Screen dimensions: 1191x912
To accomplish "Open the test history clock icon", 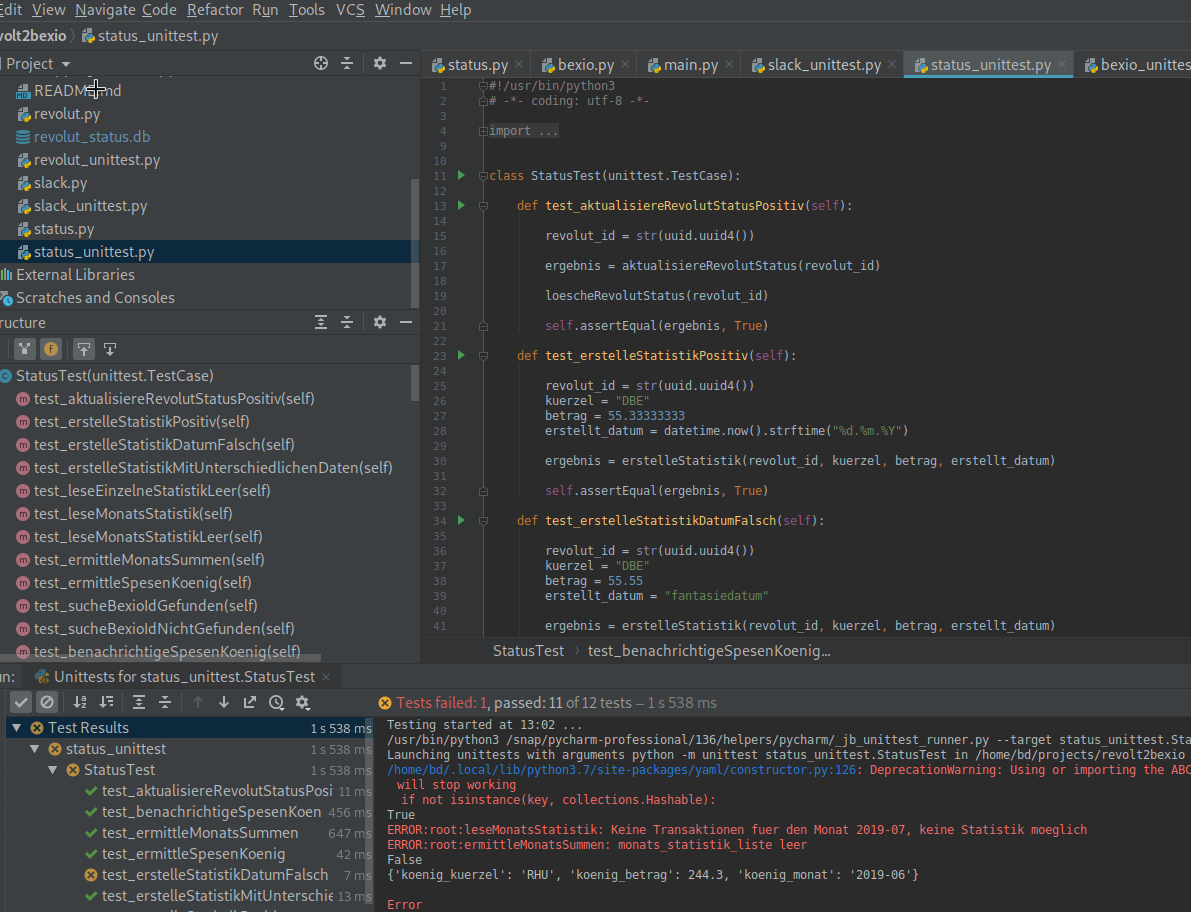I will 276,702.
